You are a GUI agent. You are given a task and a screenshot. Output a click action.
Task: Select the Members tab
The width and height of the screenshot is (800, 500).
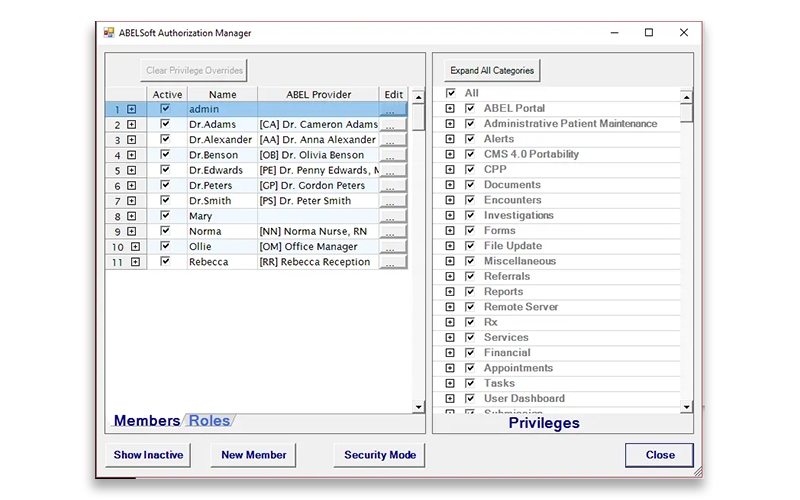tap(147, 421)
